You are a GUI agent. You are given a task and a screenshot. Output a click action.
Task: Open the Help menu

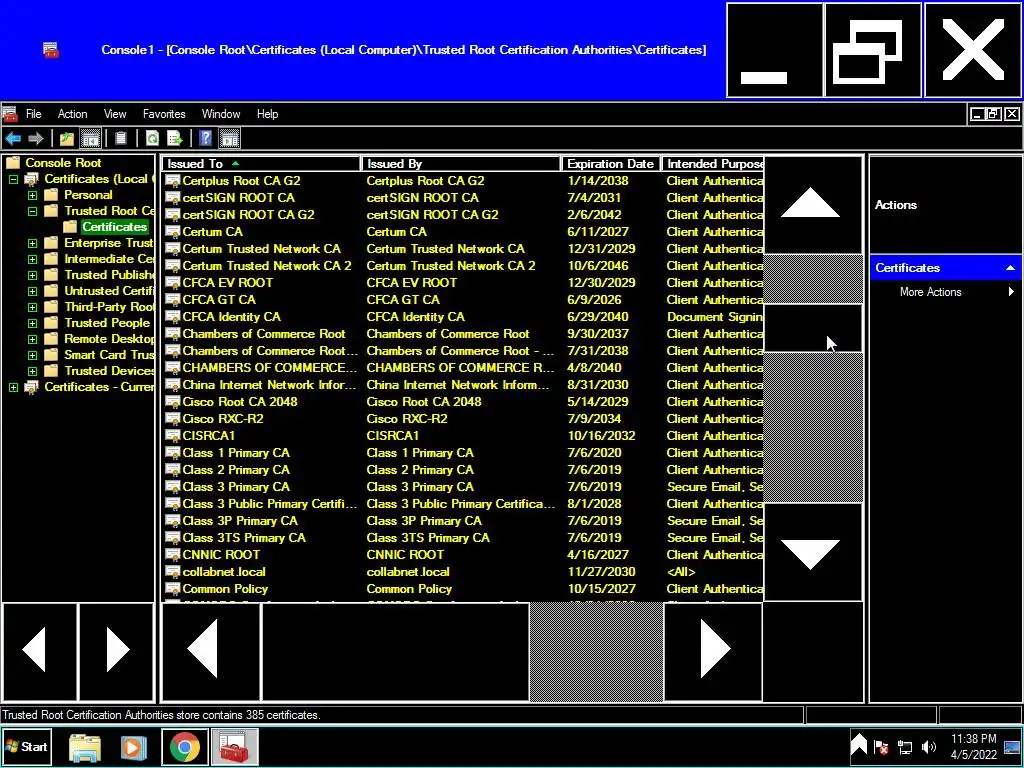coord(267,114)
